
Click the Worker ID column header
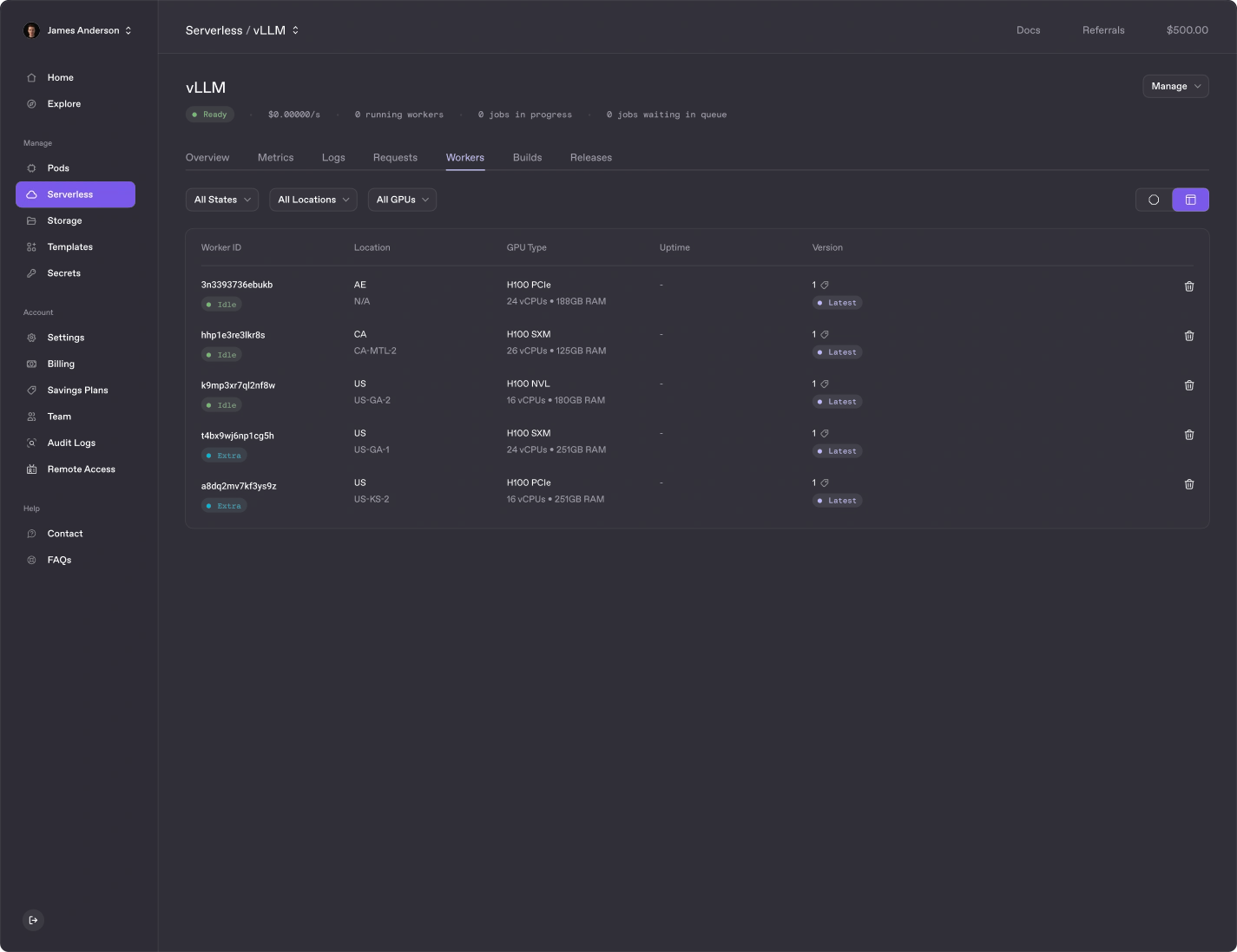pos(221,247)
